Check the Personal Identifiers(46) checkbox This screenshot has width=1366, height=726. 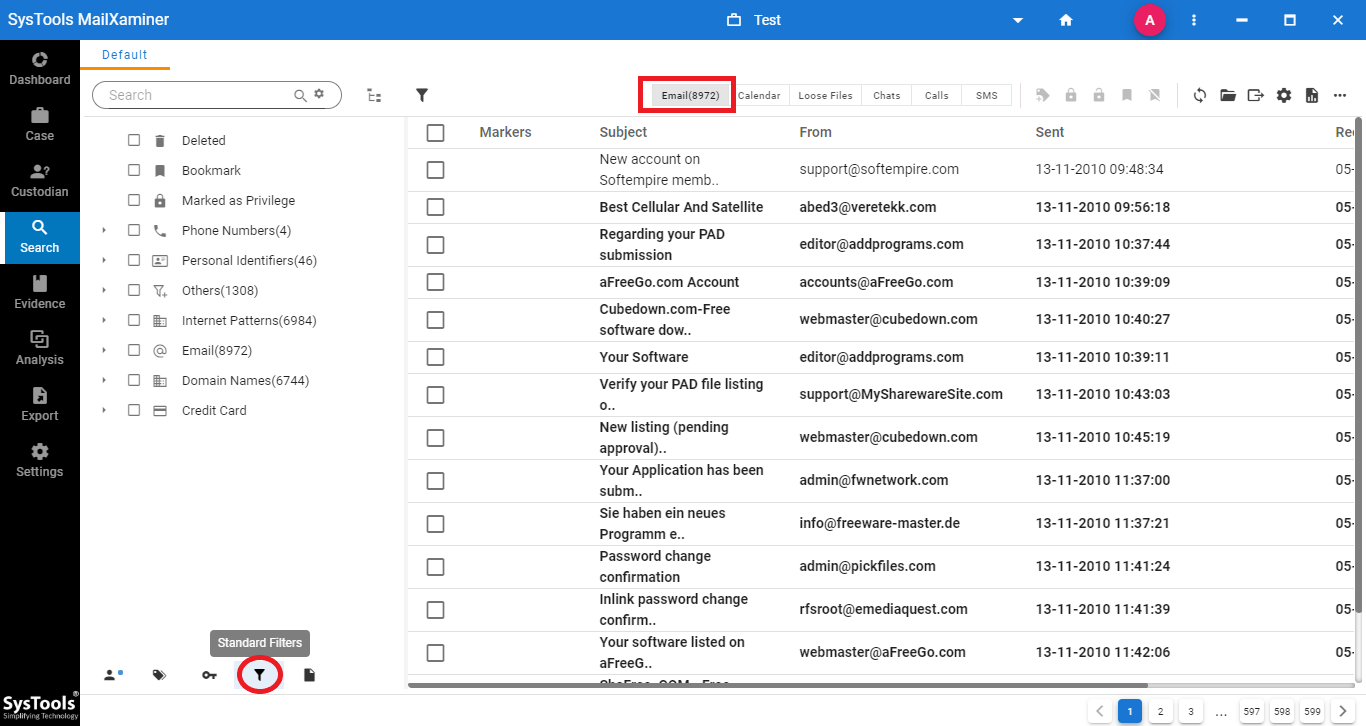point(134,260)
